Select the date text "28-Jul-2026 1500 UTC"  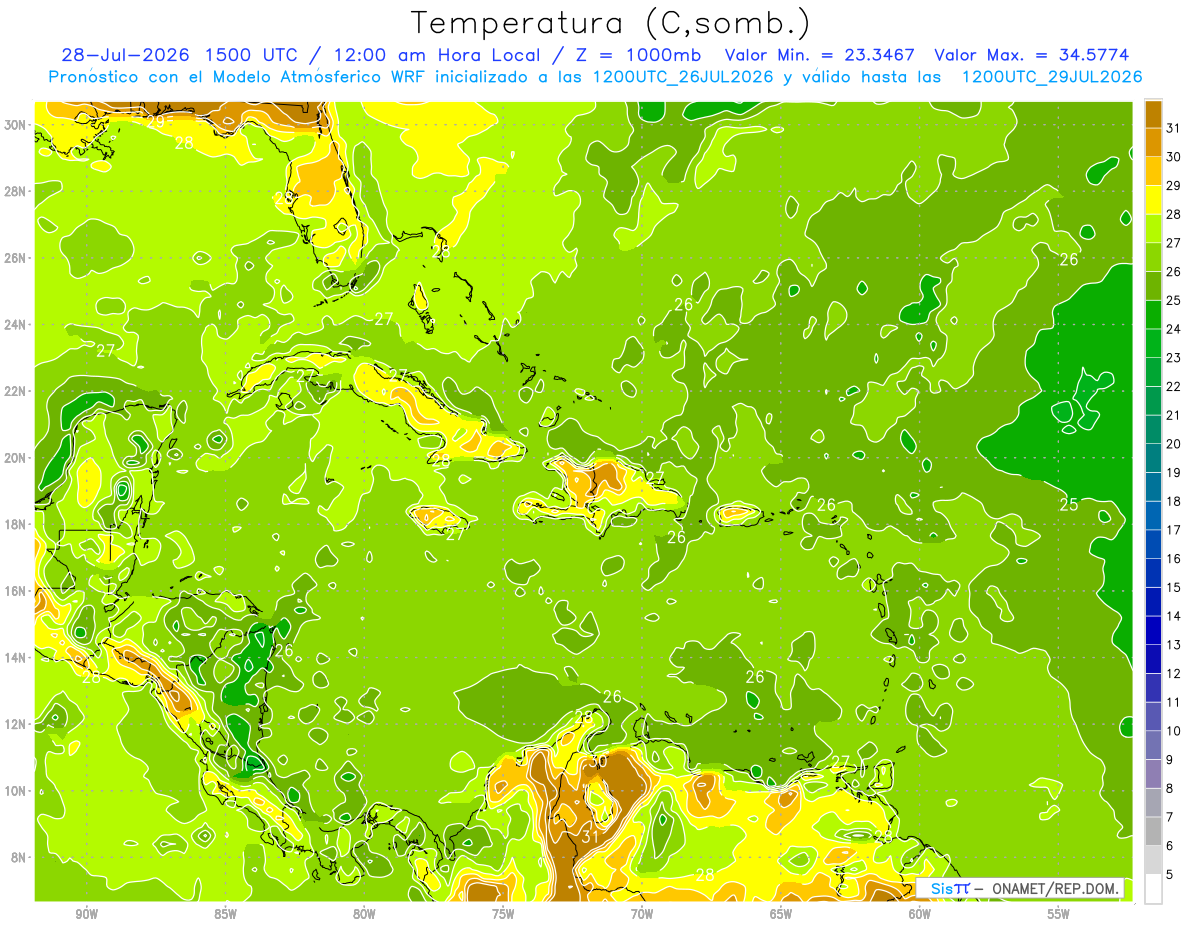(x=180, y=55)
